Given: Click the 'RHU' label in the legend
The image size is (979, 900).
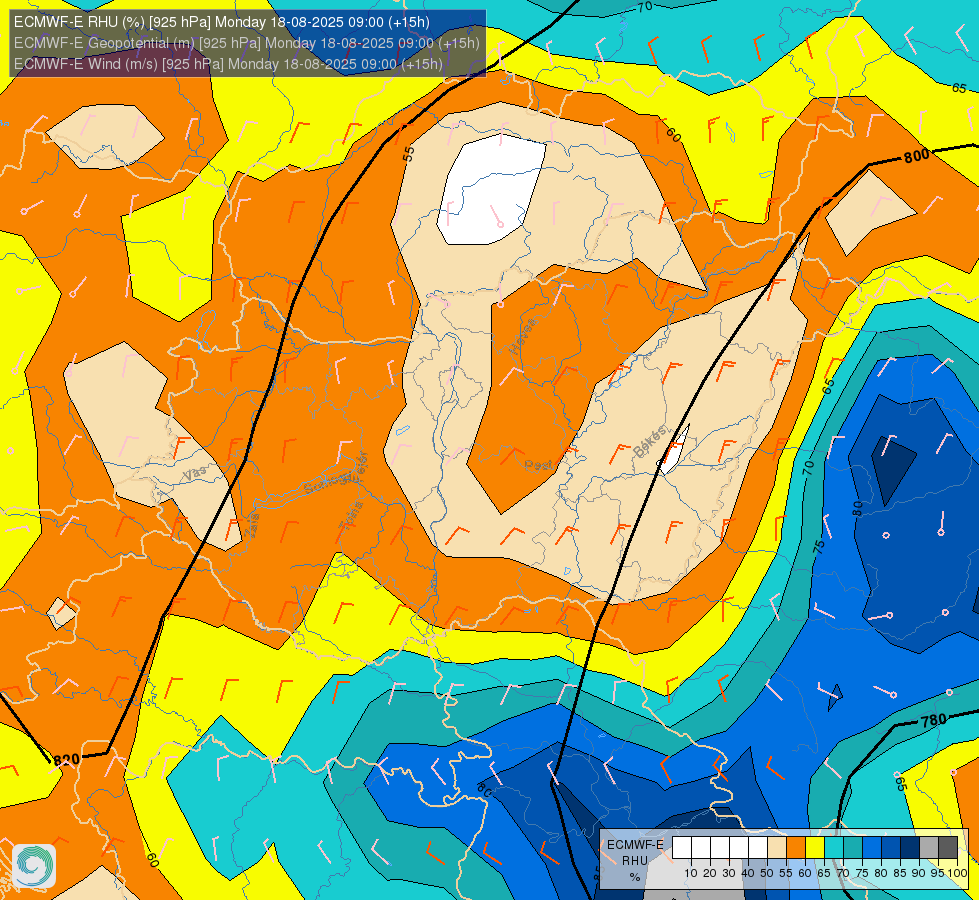Looking at the screenshot, I should click(x=635, y=861).
